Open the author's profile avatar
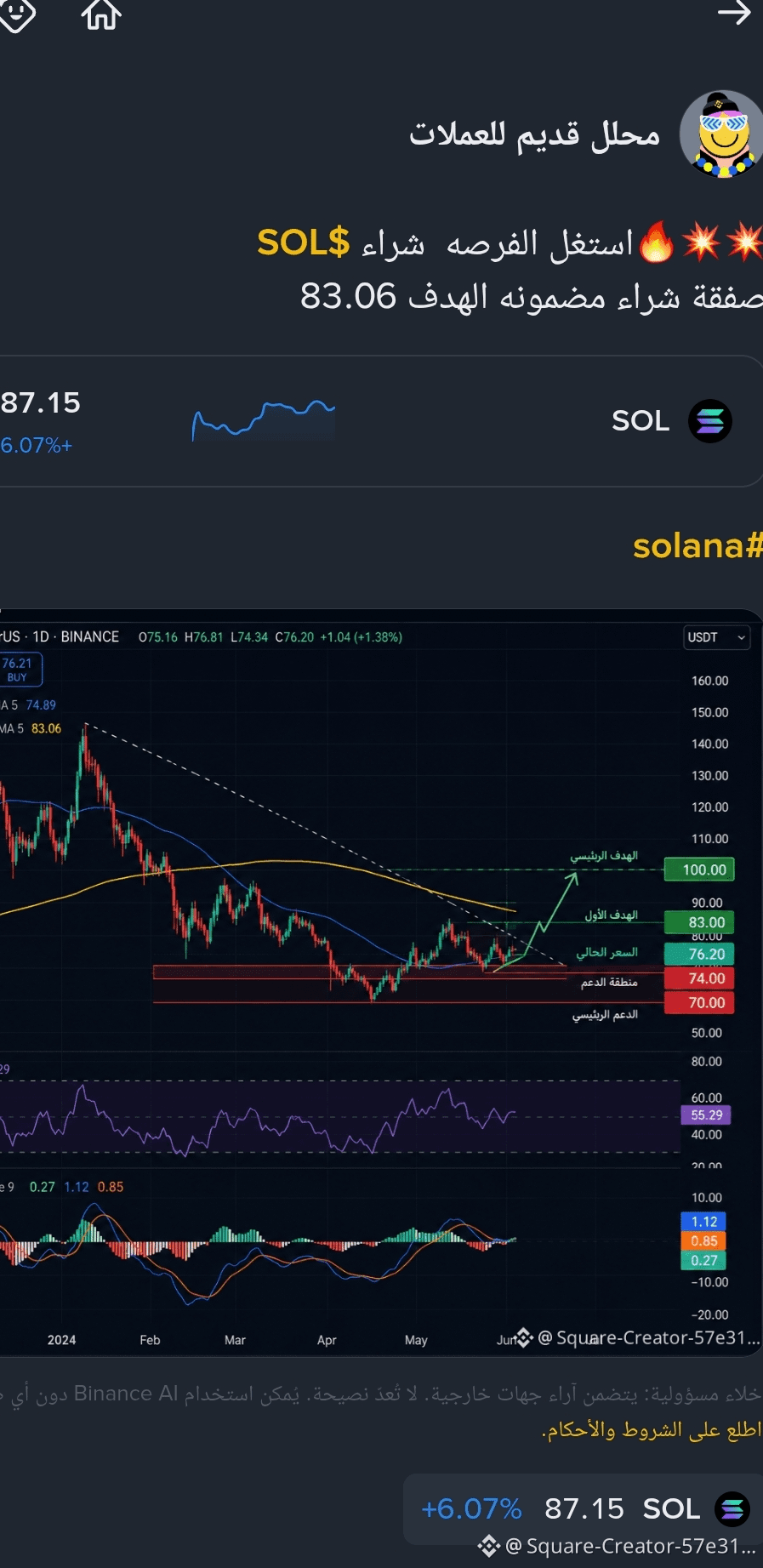 721,134
